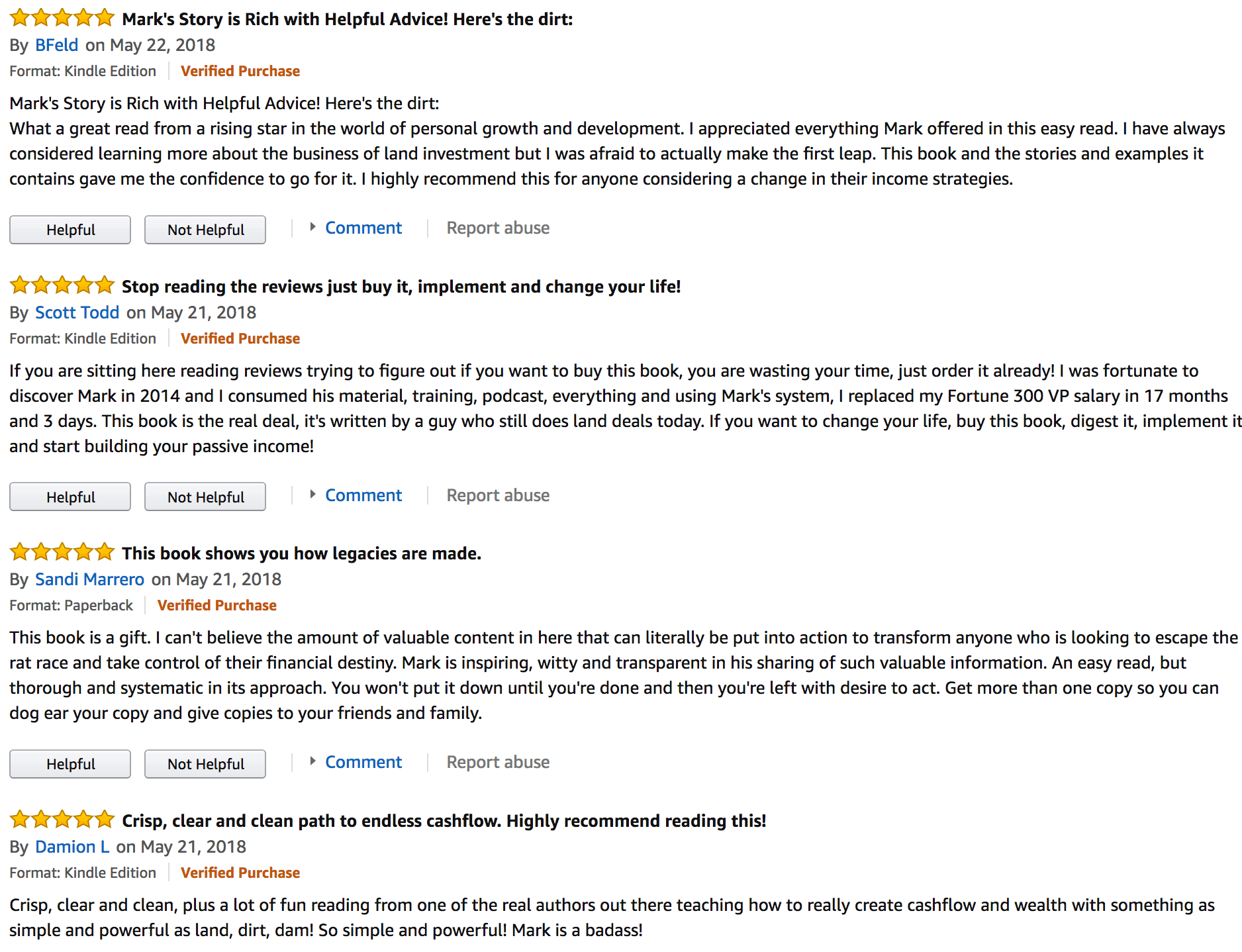Open Damion L's reviewer profile

[72, 847]
